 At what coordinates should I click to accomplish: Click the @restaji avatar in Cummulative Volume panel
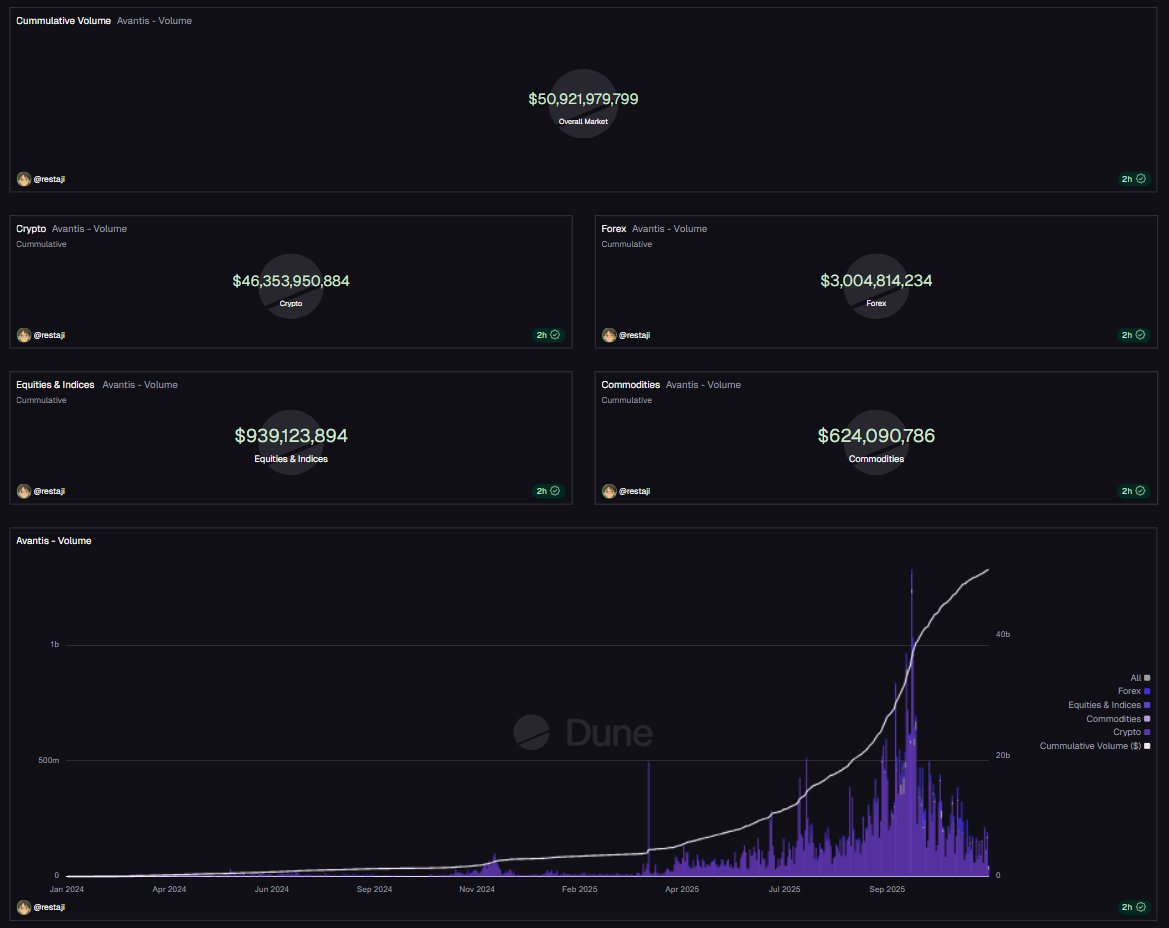(24, 179)
